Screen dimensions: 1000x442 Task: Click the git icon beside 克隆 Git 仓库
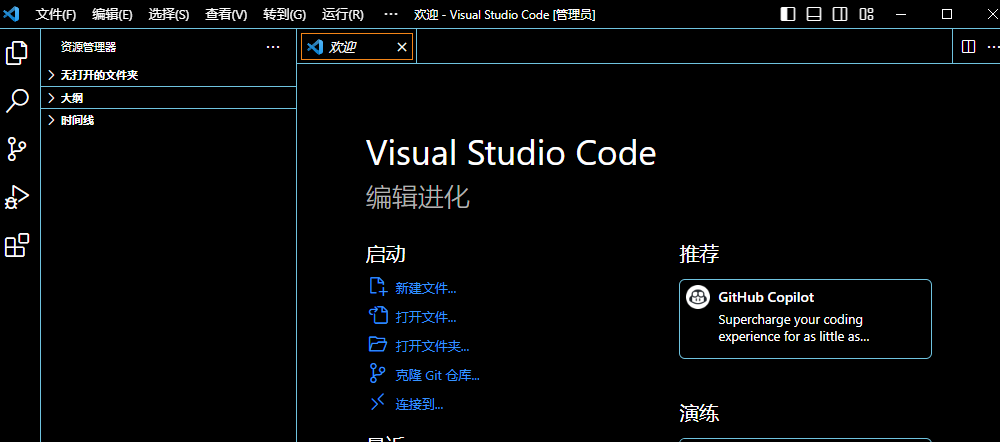pos(376,373)
